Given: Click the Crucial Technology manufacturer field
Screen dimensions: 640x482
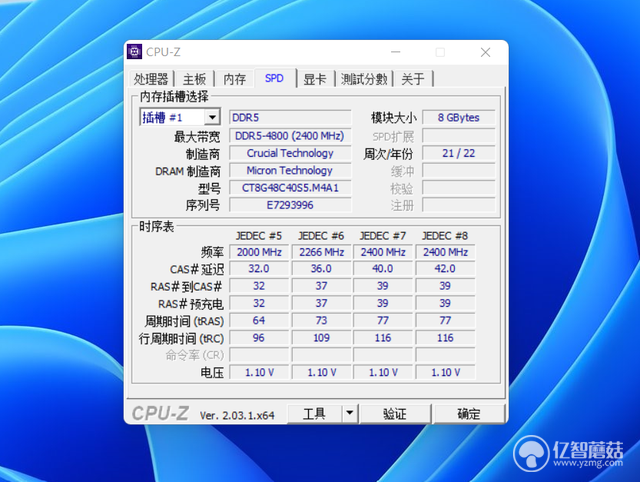Looking at the screenshot, I should 290,153.
